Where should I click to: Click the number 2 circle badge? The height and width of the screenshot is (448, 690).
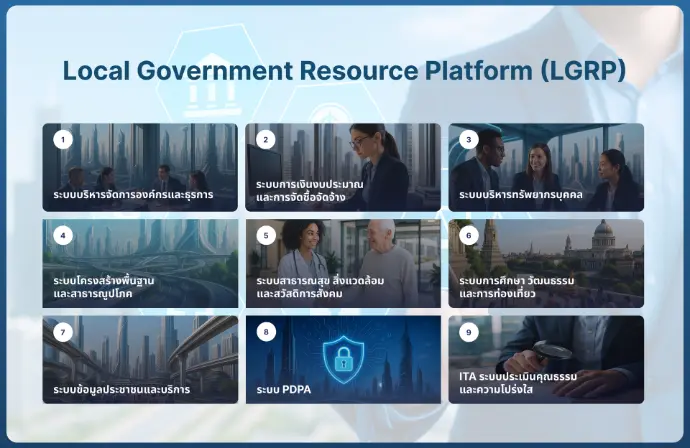pos(266,140)
